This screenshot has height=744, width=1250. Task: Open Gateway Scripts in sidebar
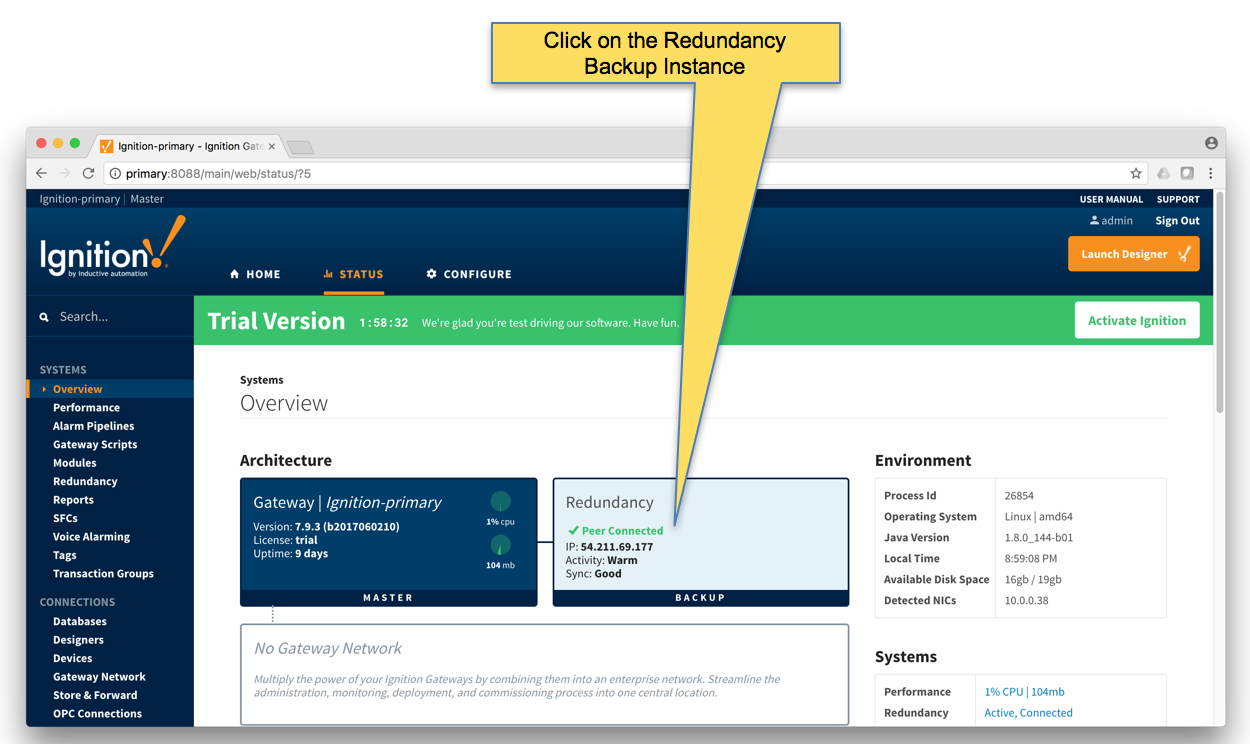[95, 445]
